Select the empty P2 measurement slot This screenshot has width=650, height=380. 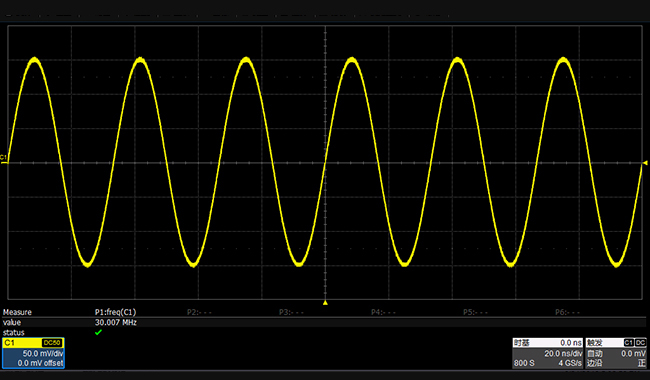click(199, 312)
